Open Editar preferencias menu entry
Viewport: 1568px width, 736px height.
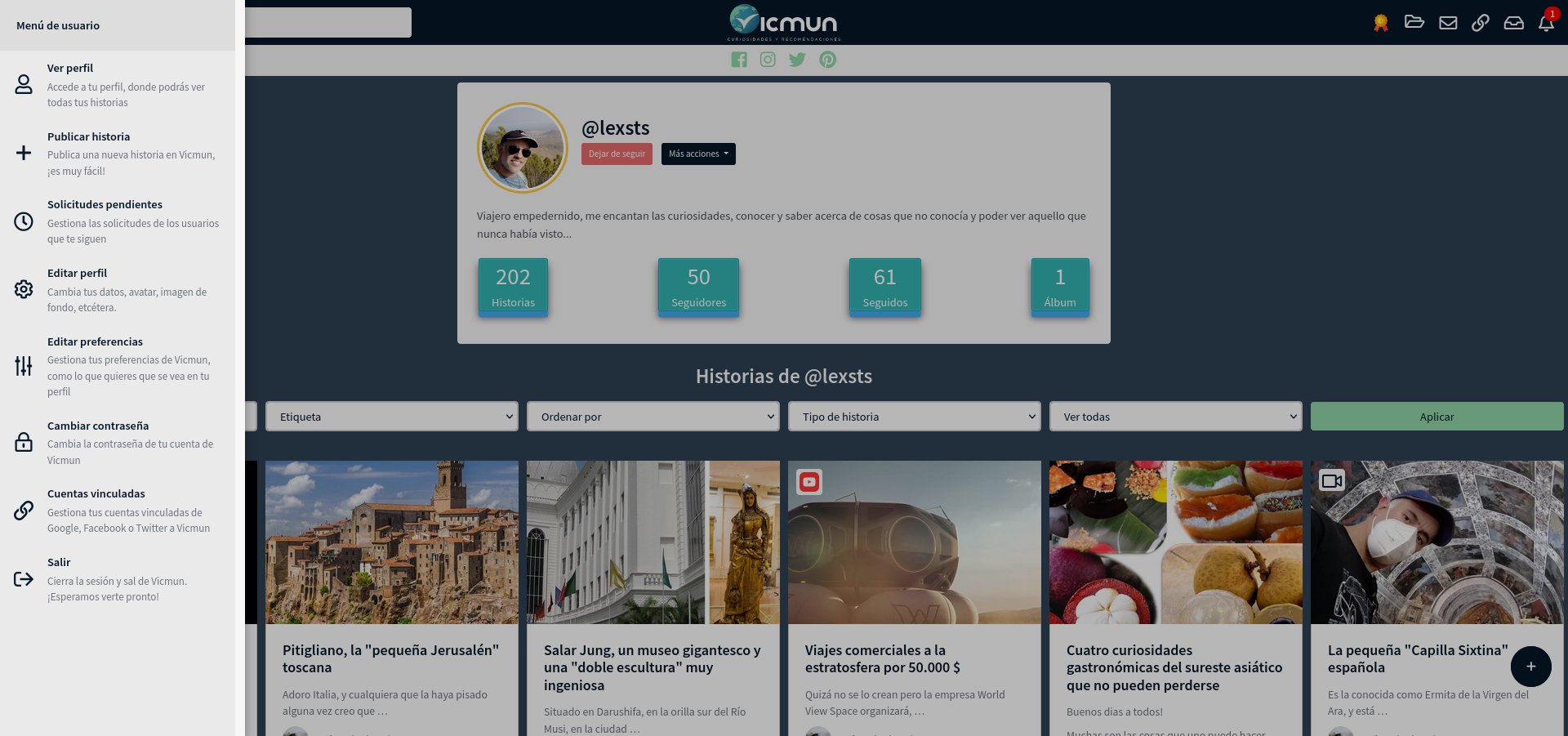click(118, 366)
